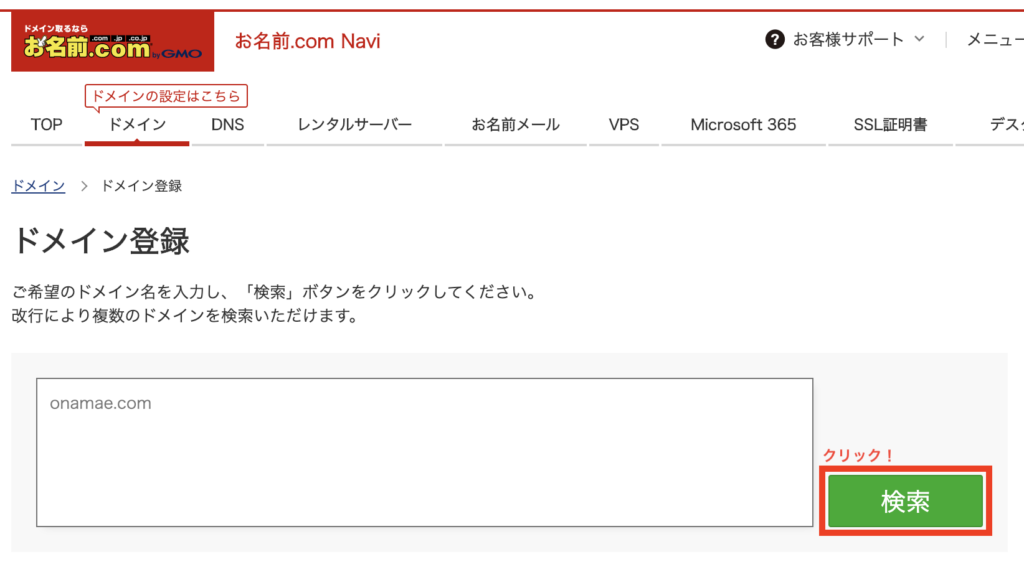Viewport: 1024px width, 567px height.
Task: Click the ドメイン breadcrumb link
Action: tap(39, 186)
